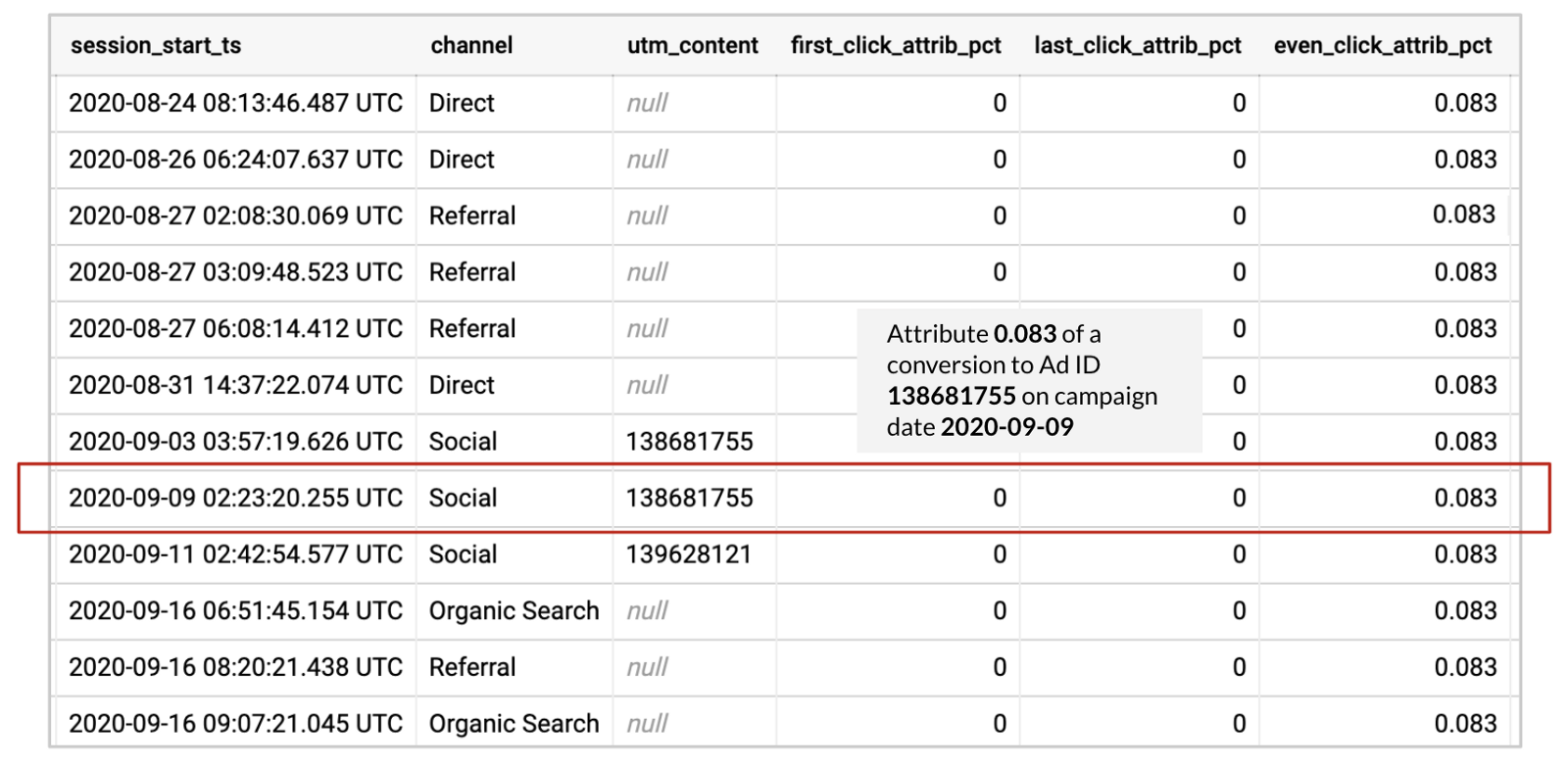The width and height of the screenshot is (1568, 767).
Task: Click the last_click_attrib_pct column header
Action: [x=1137, y=46]
